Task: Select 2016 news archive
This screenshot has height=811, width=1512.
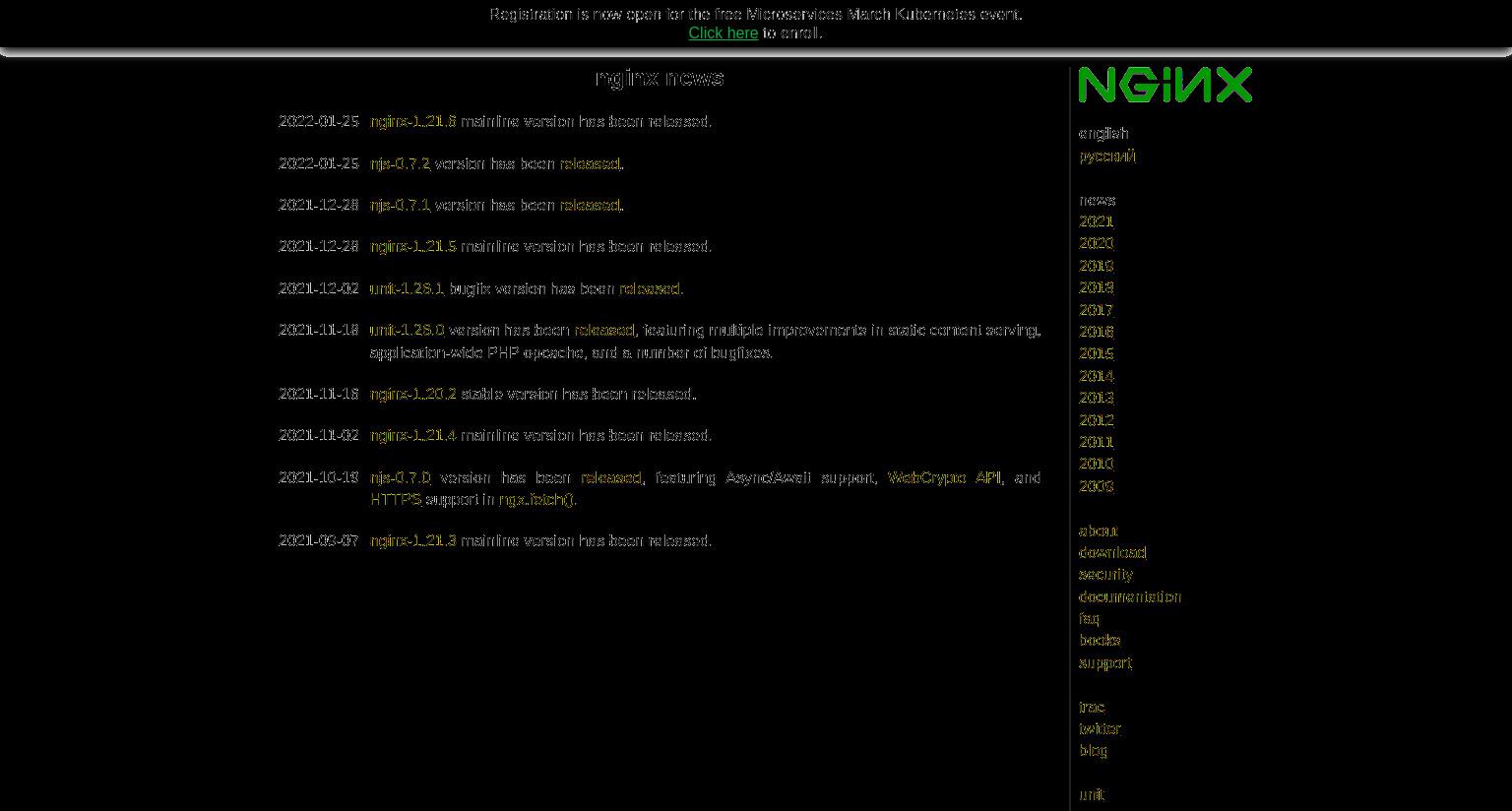Action: coord(1097,332)
